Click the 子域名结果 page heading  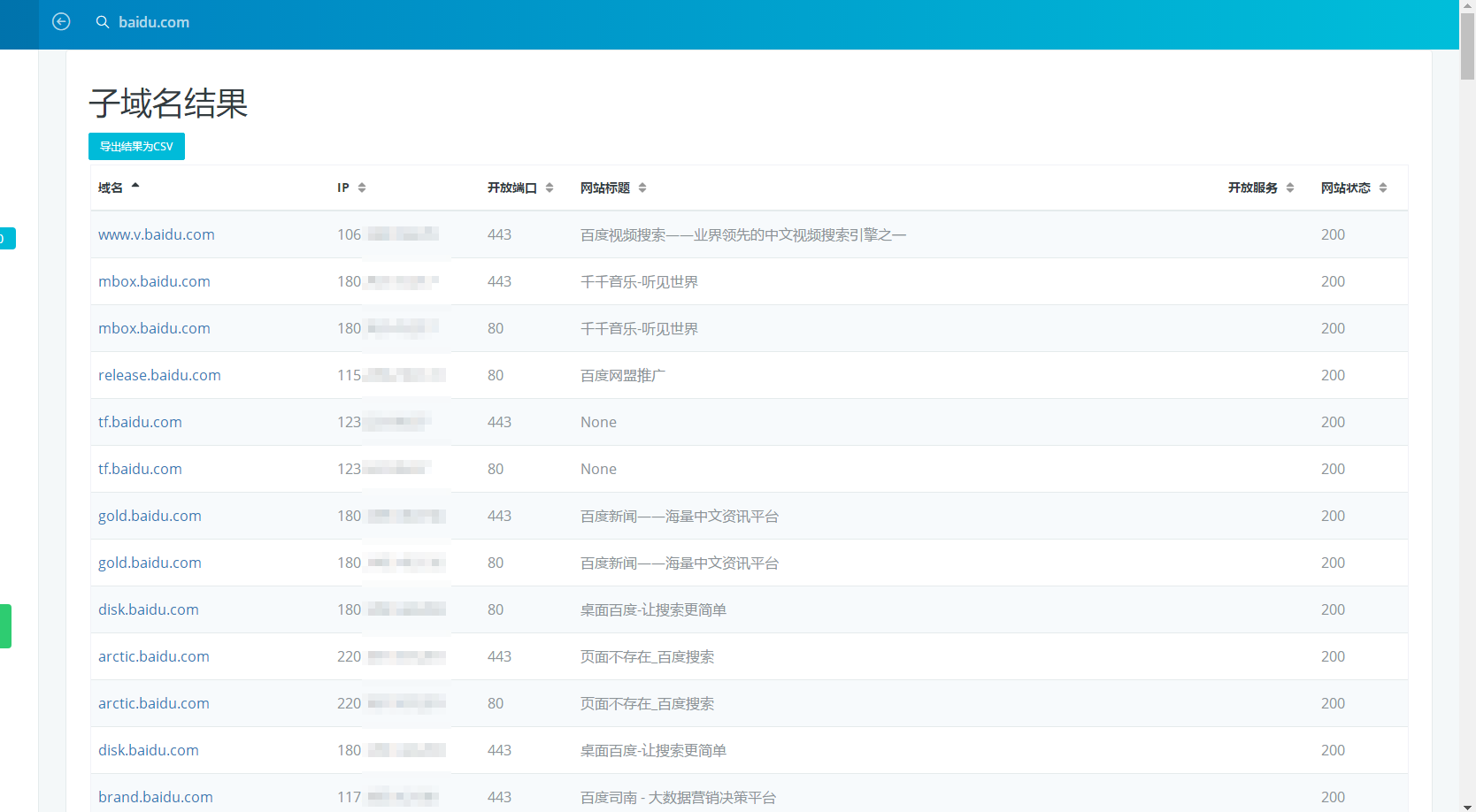coord(168,103)
